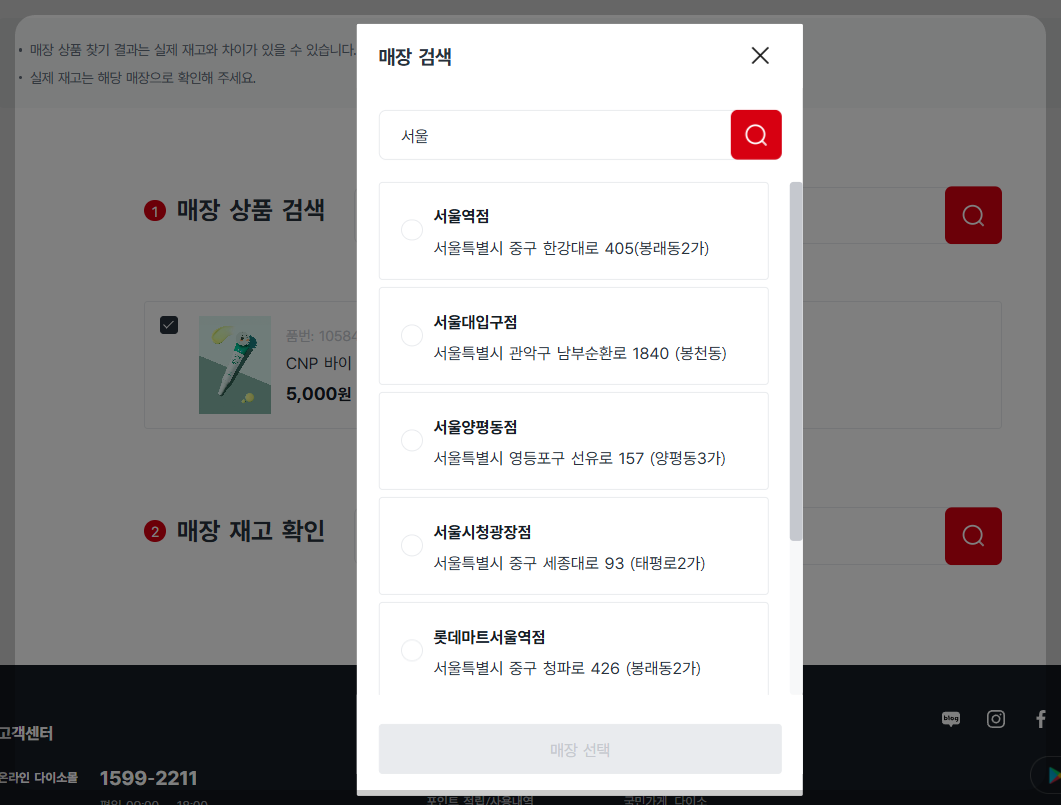
Task: Click the 매장 재고 확인 heading
Action: 250,531
